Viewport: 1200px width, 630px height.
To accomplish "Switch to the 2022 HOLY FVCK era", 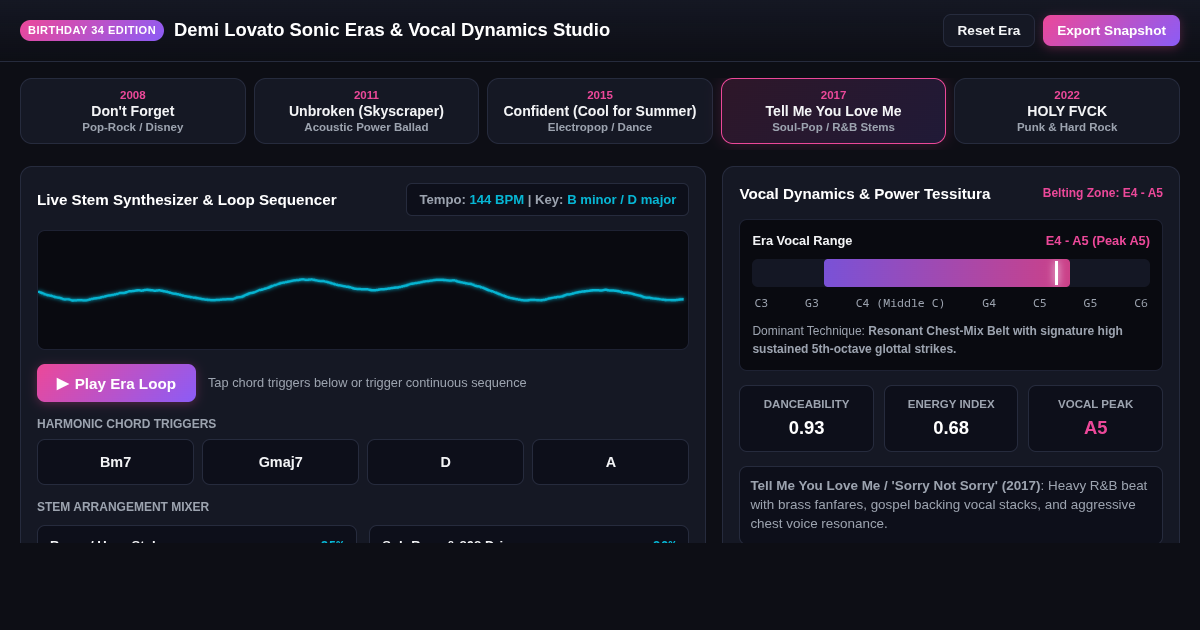I will click(x=1067, y=111).
